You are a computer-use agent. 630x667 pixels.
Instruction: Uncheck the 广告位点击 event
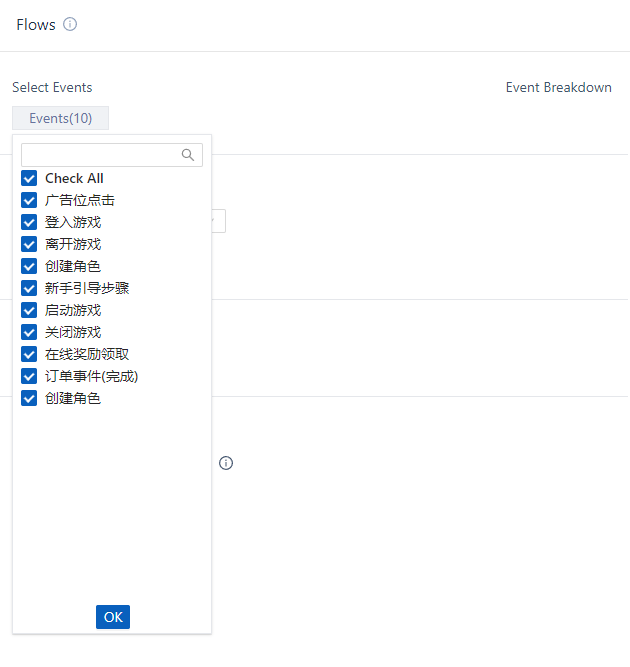click(29, 200)
